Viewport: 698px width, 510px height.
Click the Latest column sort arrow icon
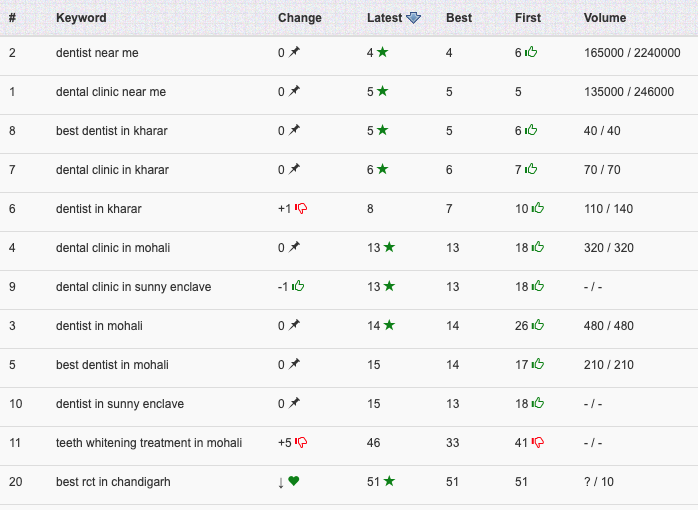pos(413,18)
